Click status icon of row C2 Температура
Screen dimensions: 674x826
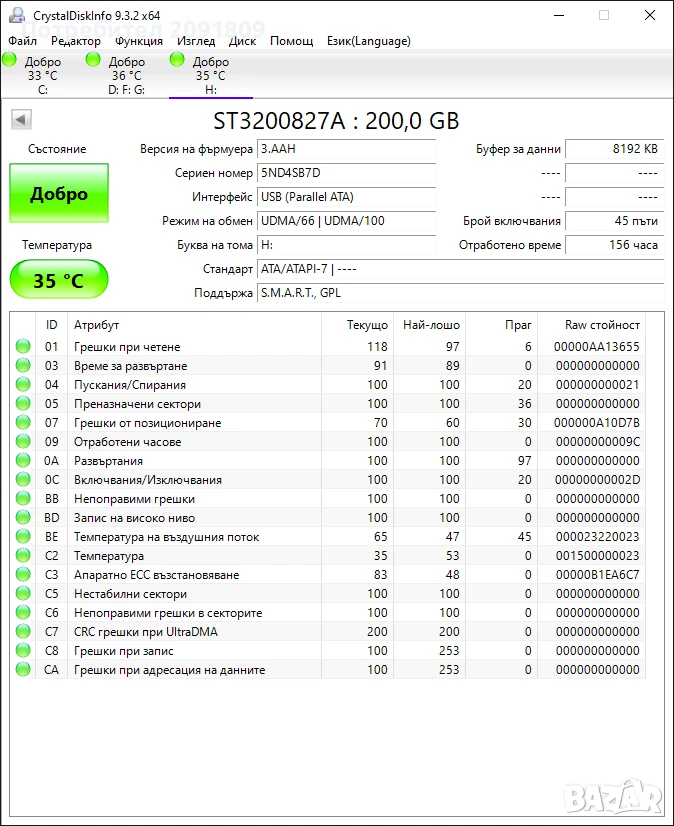(x=23, y=555)
